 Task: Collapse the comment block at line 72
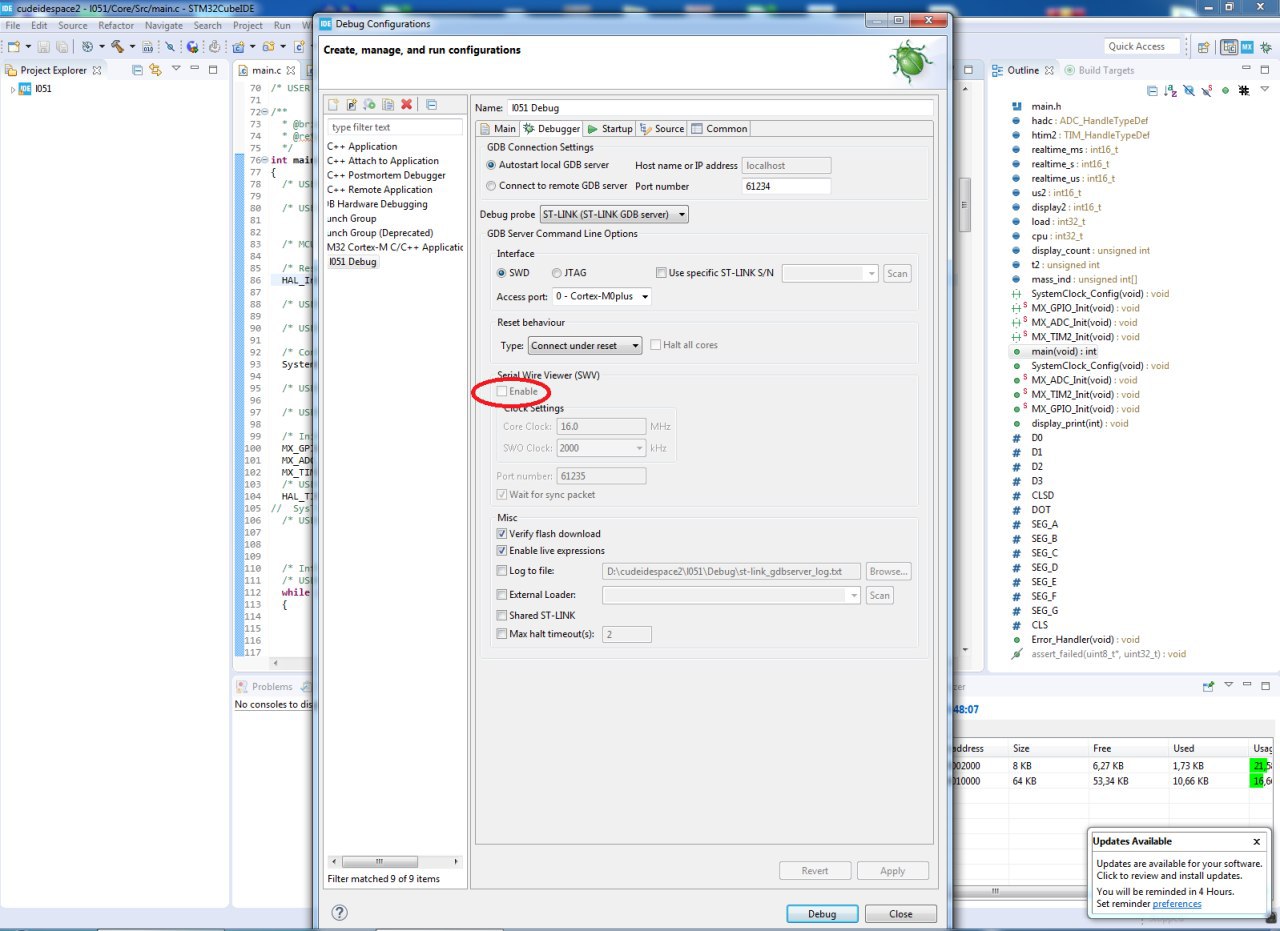click(263, 112)
